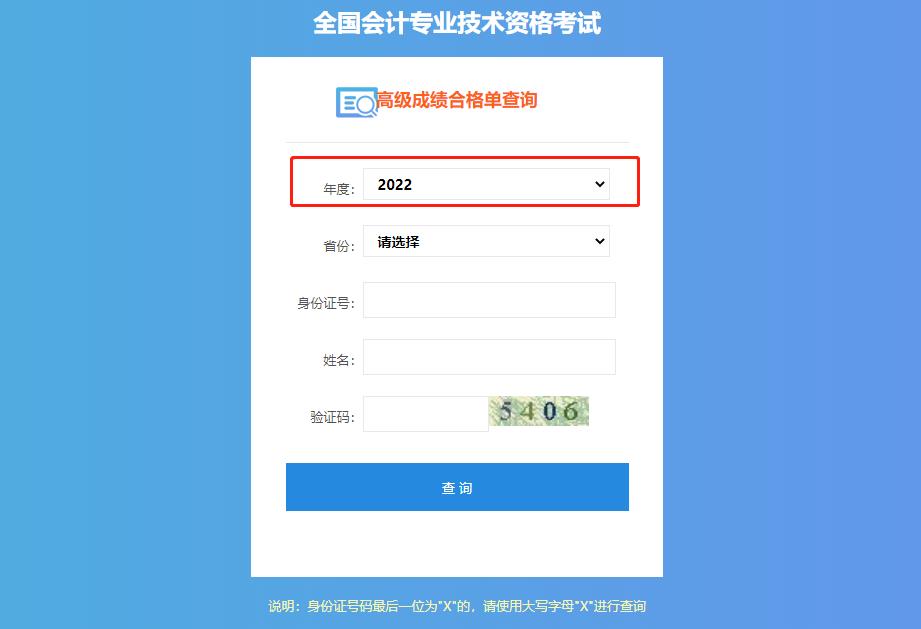Focus the 验证码 captcha input field

(x=425, y=414)
